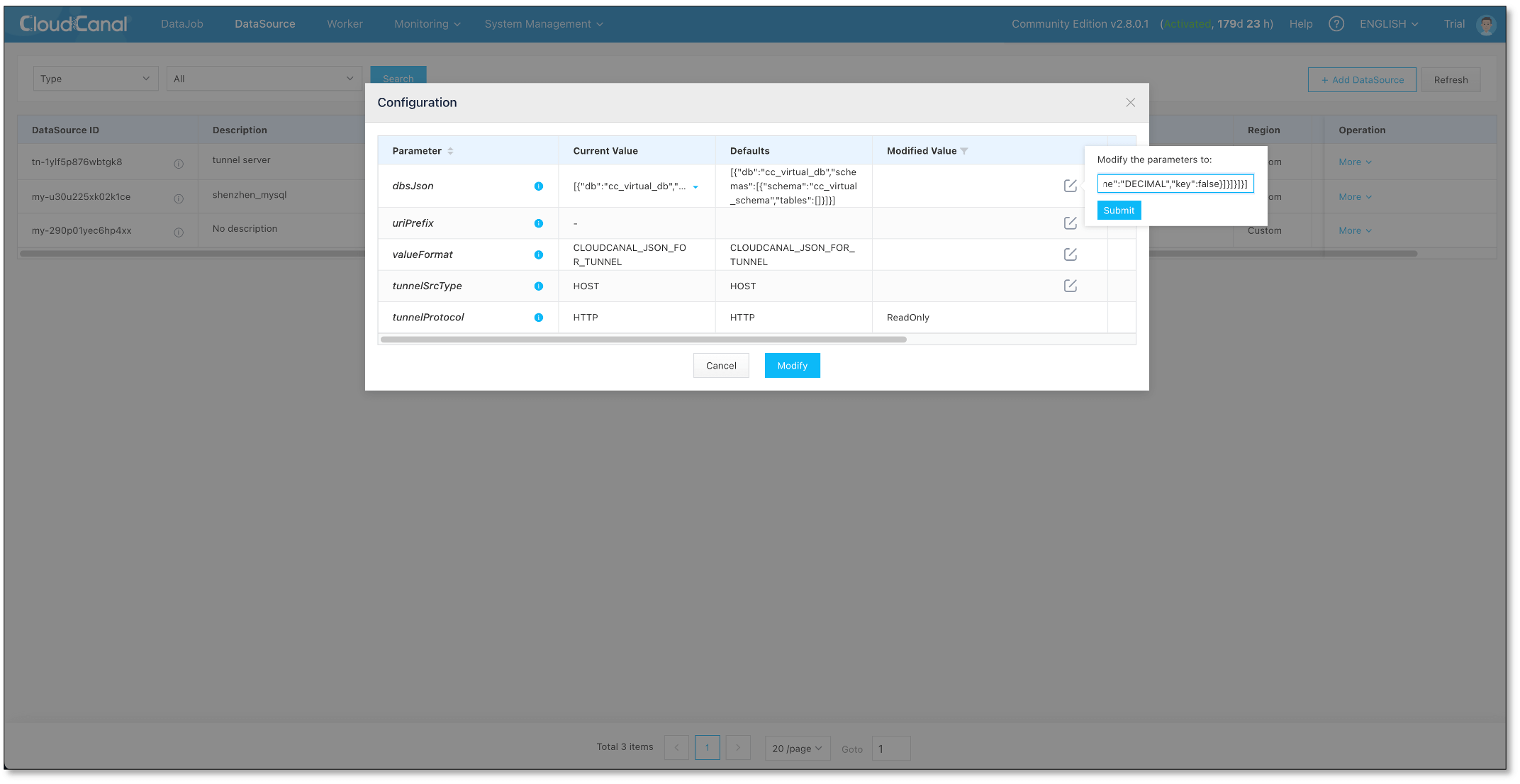Click the Goto page input field
This screenshot has width=1520, height=784.
891,748
